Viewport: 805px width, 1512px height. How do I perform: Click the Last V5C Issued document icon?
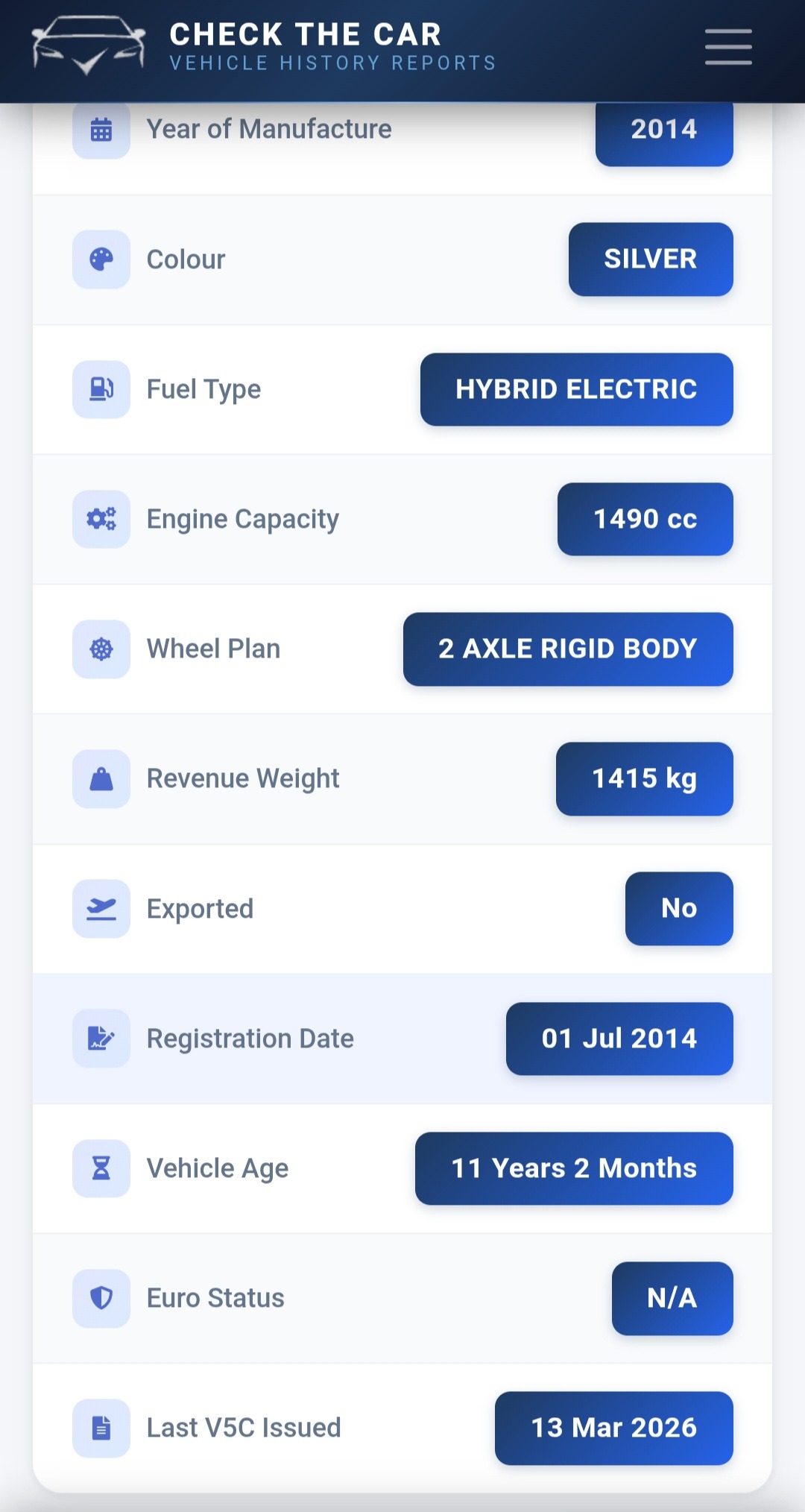(x=101, y=1428)
